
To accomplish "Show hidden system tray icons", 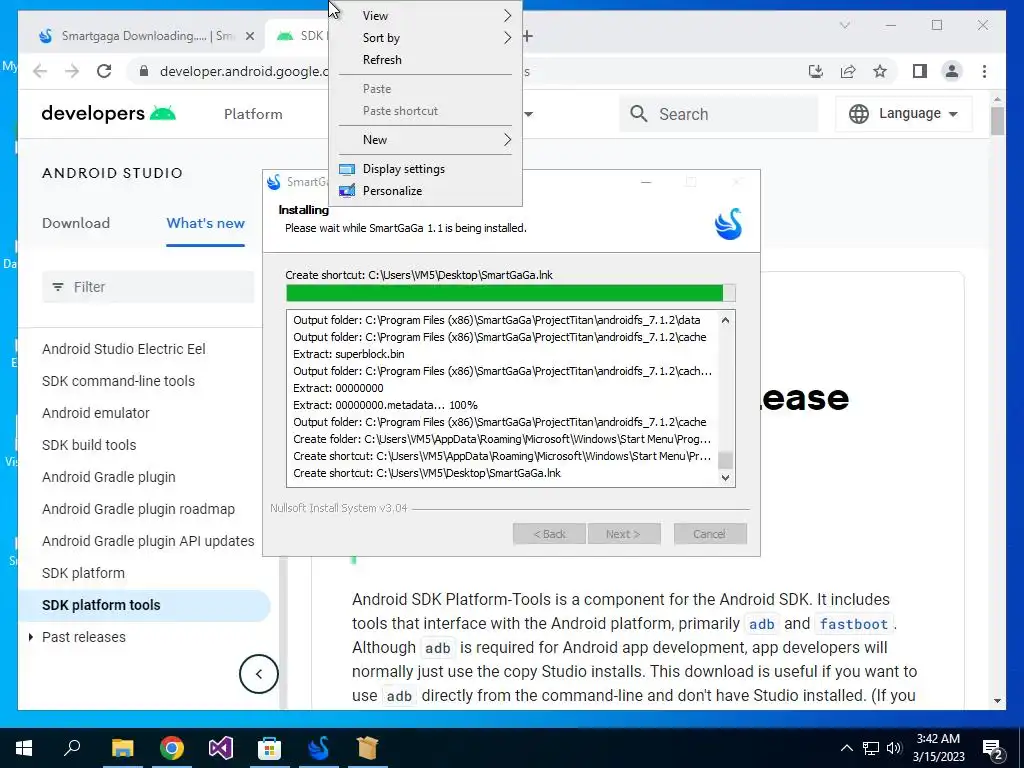I will (846, 748).
